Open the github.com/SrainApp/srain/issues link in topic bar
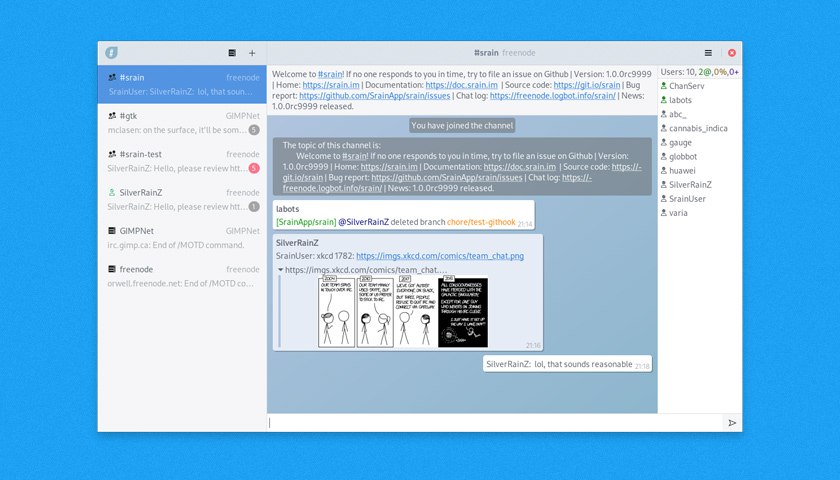 pos(374,96)
